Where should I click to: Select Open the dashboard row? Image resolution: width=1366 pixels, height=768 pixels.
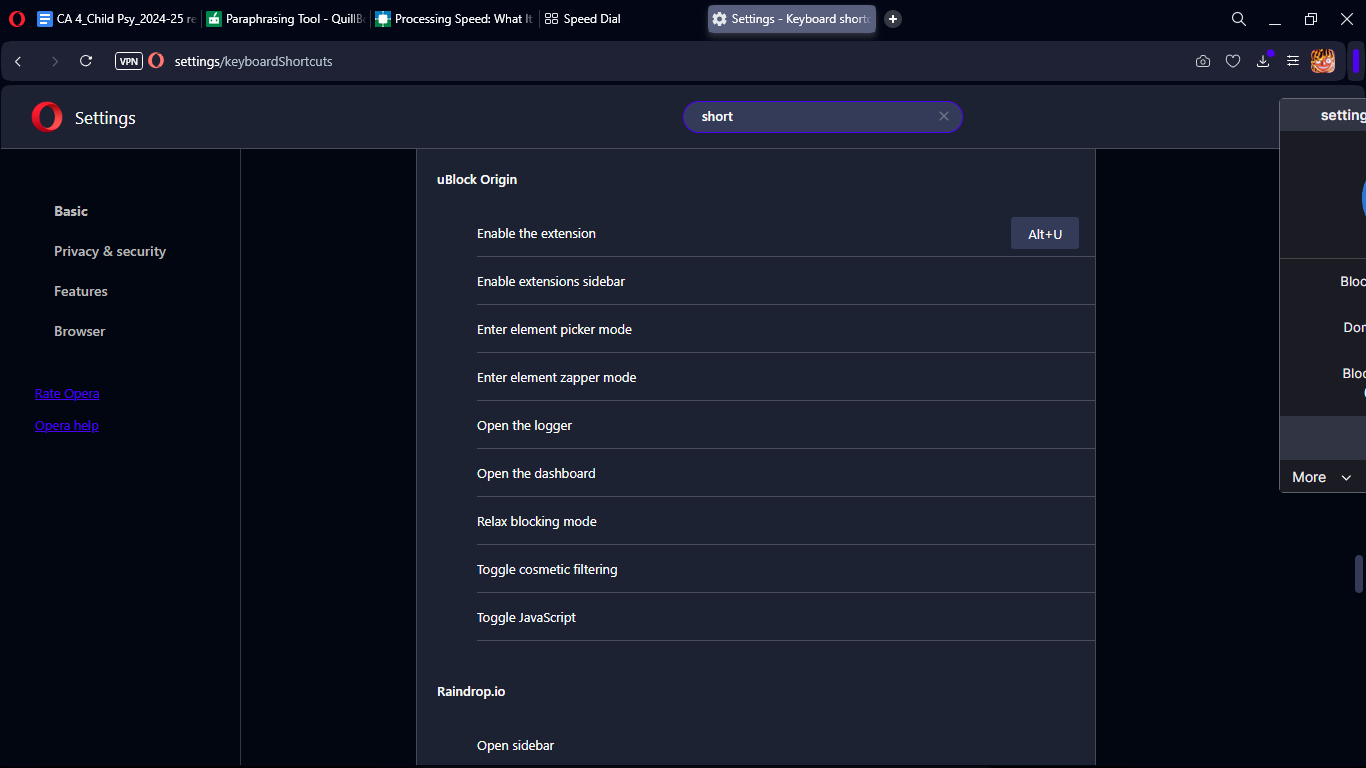(786, 473)
